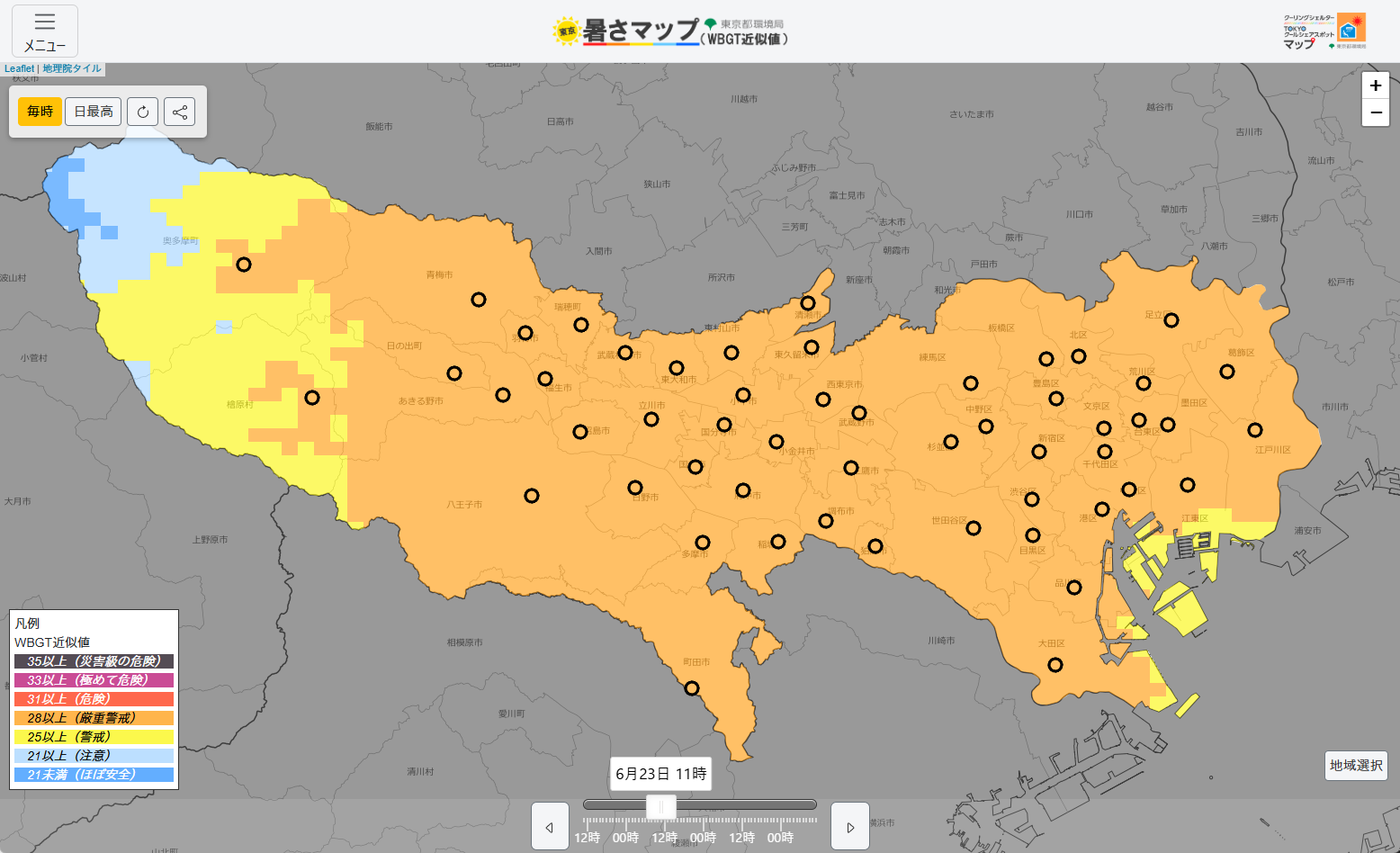
Task: Click the 所沢市 map label
Action: (722, 277)
